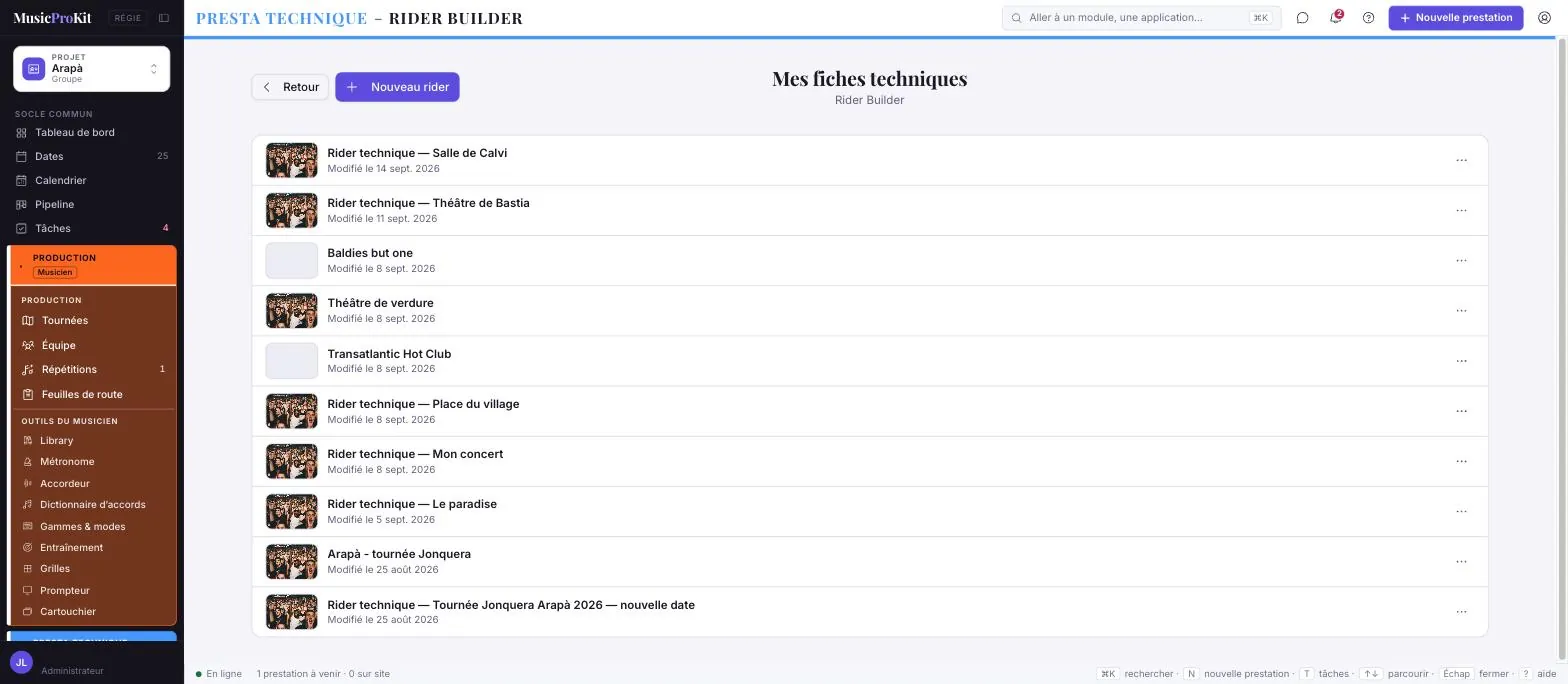Click the JL user avatar
The height and width of the screenshot is (684, 1568).
click(x=21, y=663)
